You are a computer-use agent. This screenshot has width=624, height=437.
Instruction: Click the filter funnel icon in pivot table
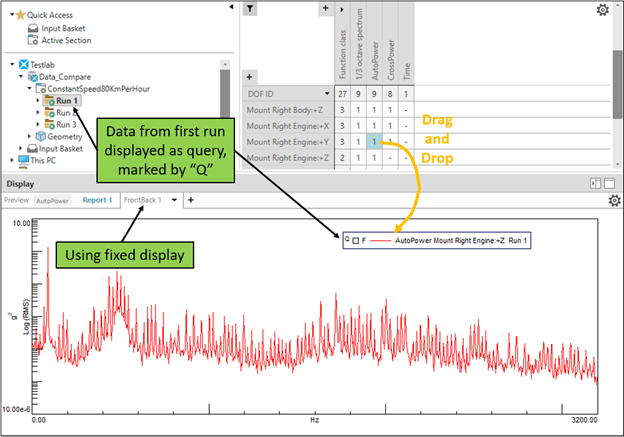[x=251, y=9]
